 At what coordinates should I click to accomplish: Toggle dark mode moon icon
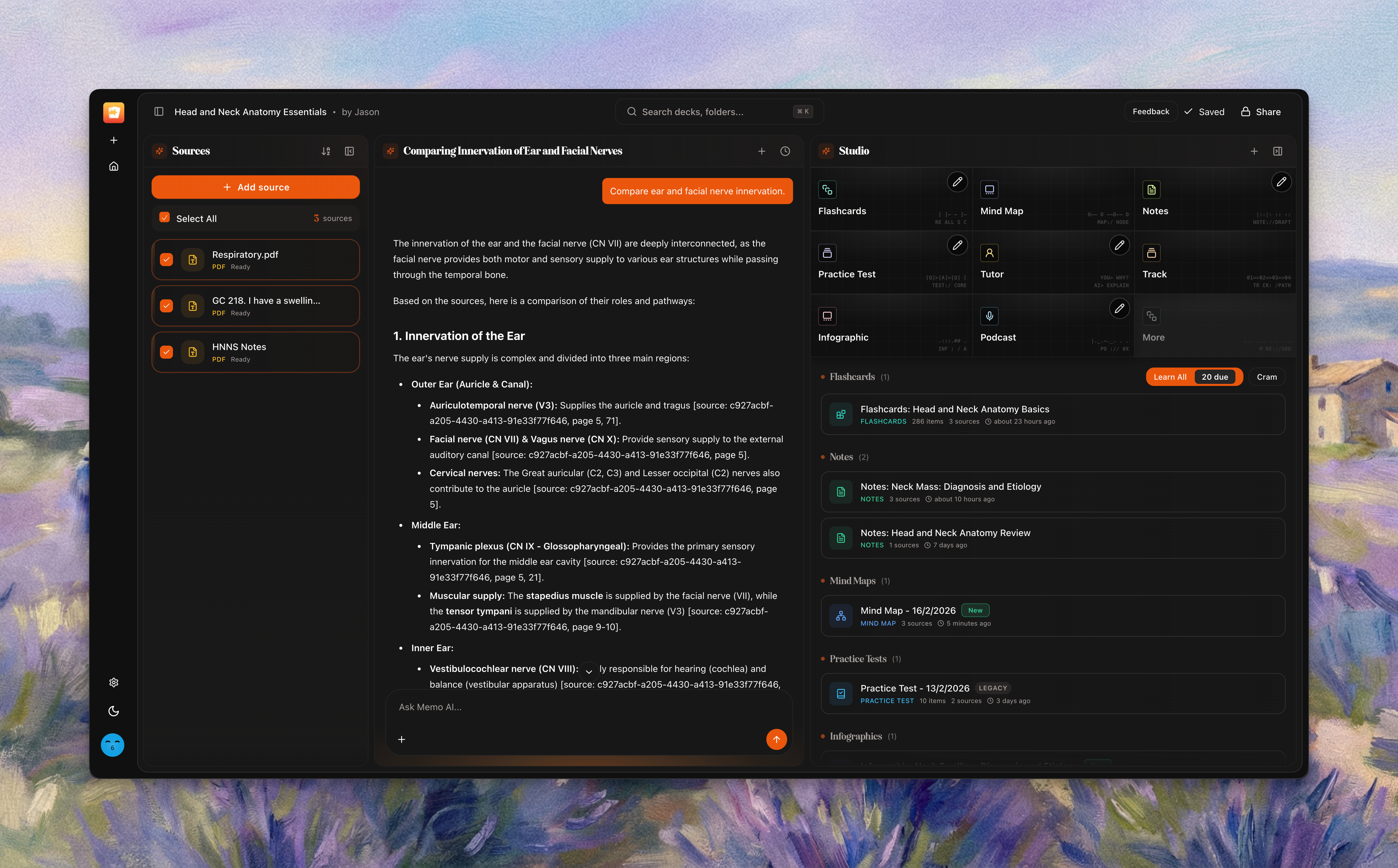click(114, 711)
